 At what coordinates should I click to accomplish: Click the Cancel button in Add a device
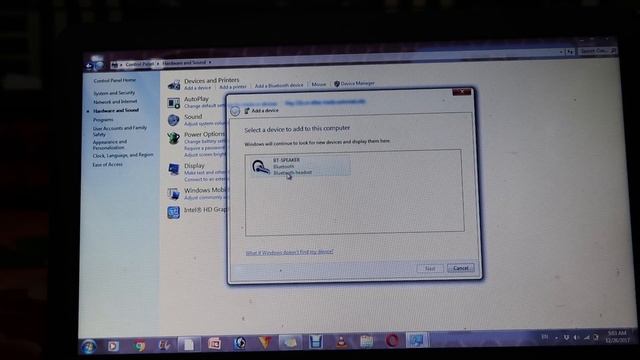[x=461, y=268]
